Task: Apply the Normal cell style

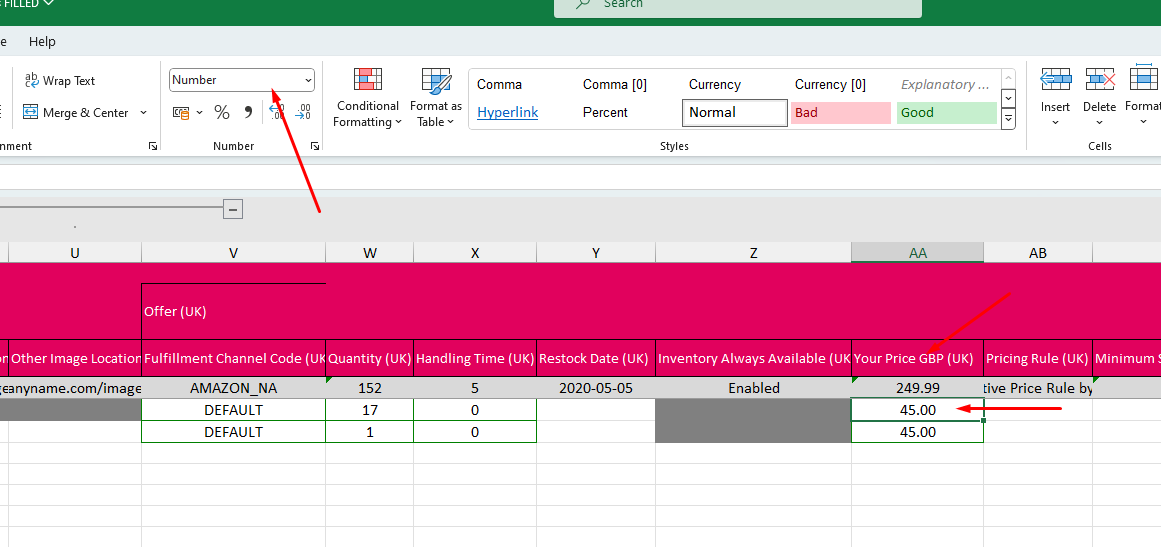Action: tap(735, 113)
